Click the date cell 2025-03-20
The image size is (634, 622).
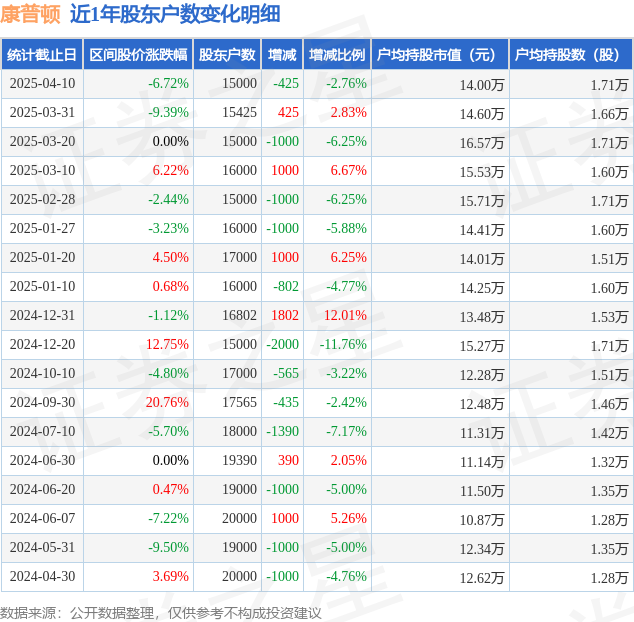coord(42,142)
